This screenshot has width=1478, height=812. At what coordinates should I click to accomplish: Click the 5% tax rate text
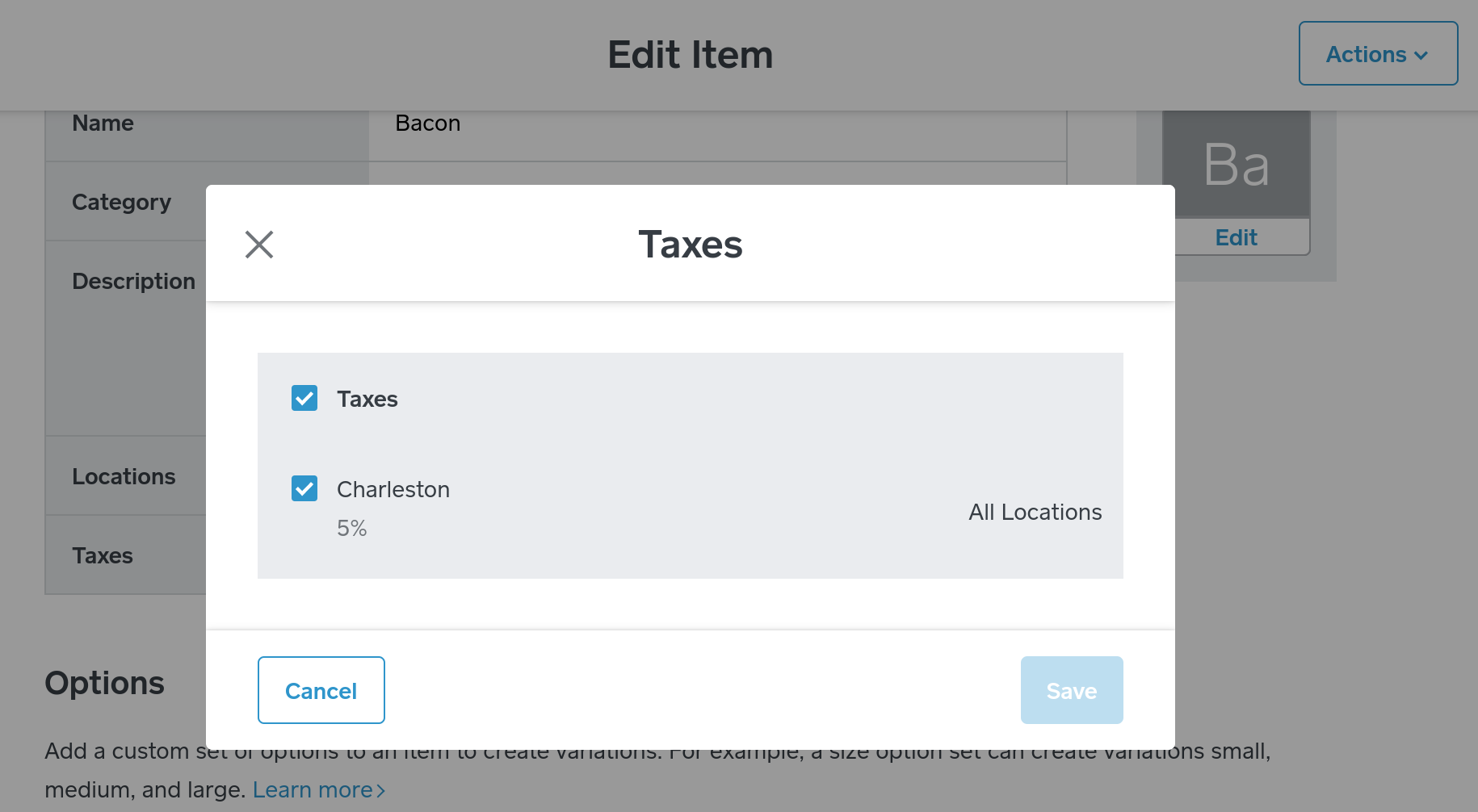pyautogui.click(x=352, y=528)
